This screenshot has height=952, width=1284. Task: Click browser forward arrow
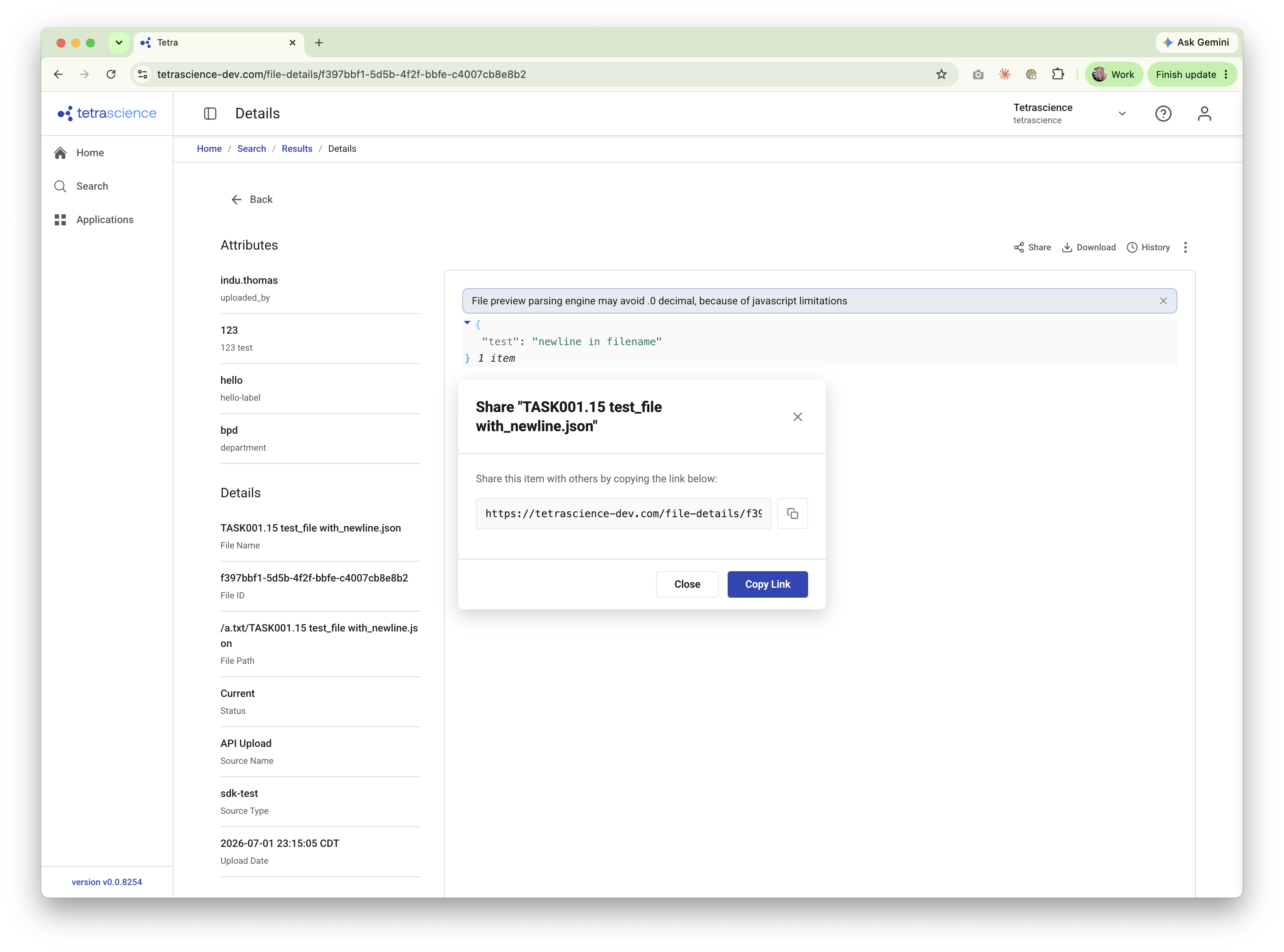(85, 74)
